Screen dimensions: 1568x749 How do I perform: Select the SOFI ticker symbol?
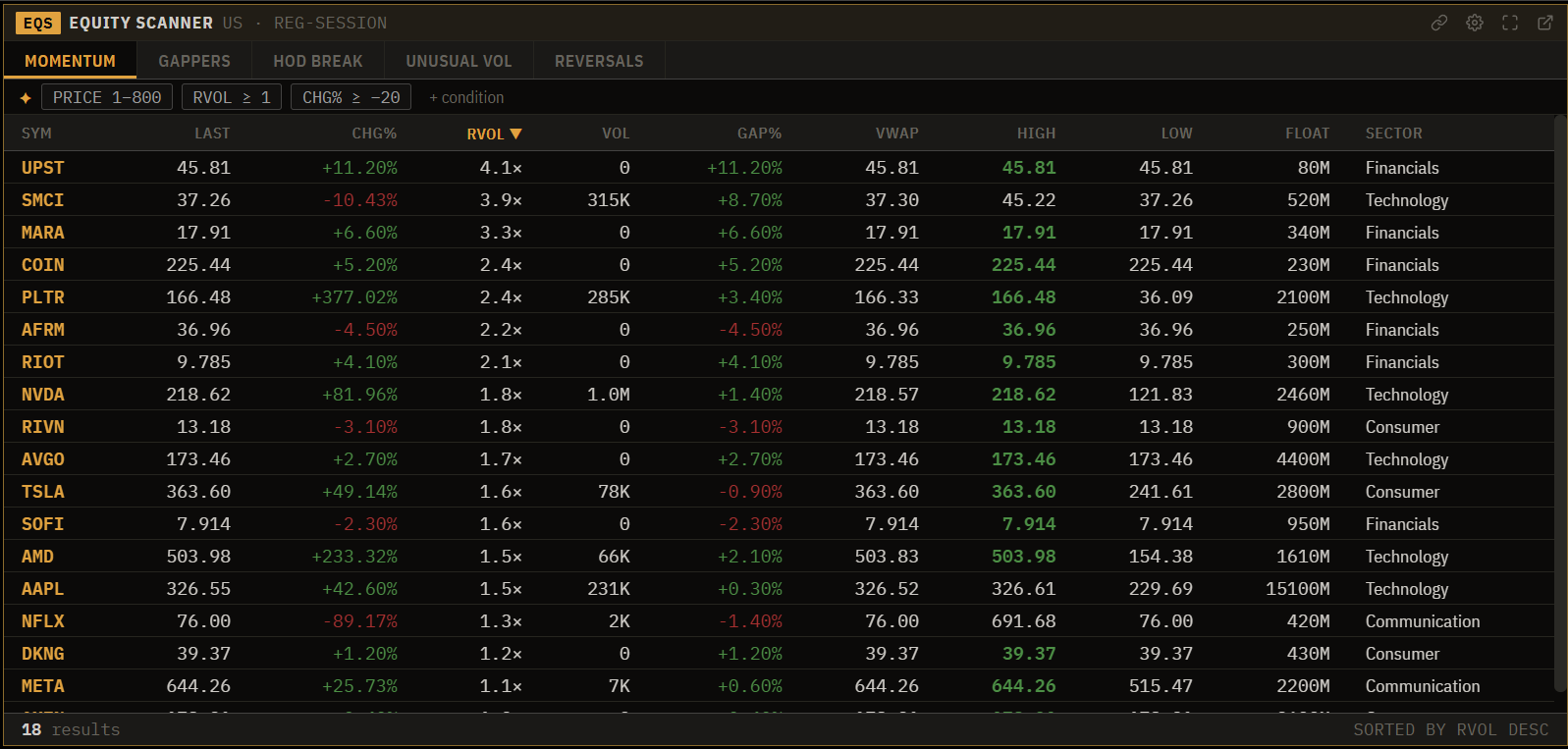pyautogui.click(x=43, y=524)
